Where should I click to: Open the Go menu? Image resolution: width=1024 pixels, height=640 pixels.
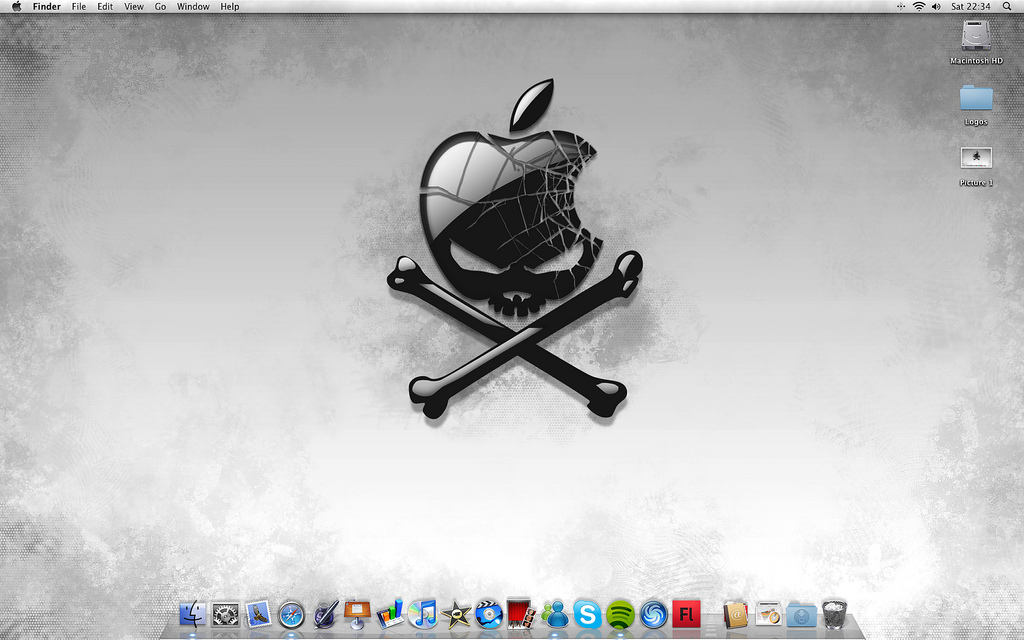pos(161,7)
